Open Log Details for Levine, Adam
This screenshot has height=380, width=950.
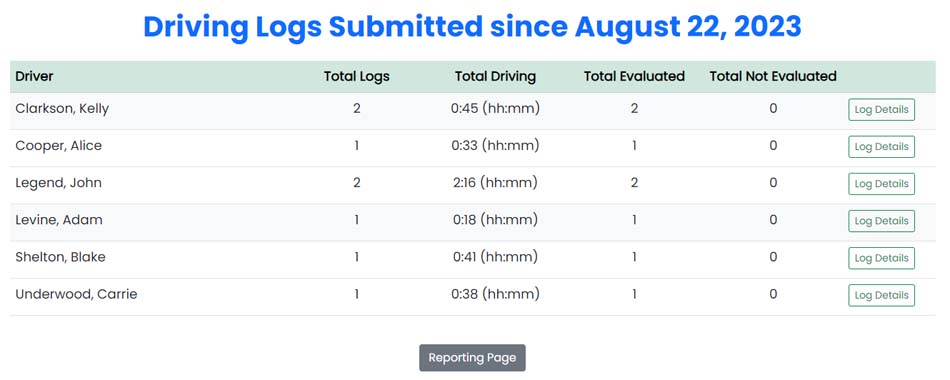pyautogui.click(x=881, y=221)
